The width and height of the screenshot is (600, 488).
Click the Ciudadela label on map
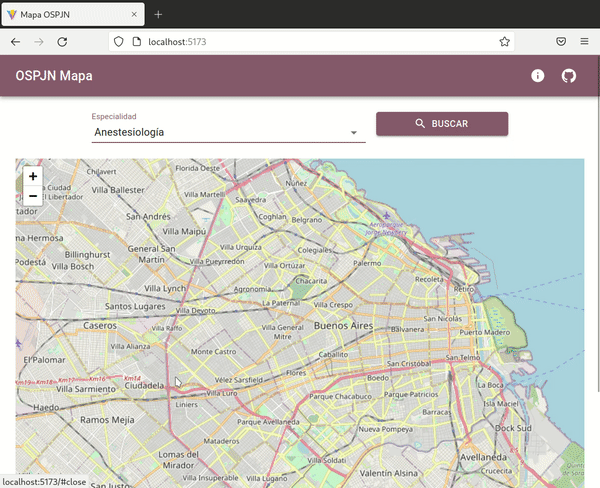coord(144,385)
